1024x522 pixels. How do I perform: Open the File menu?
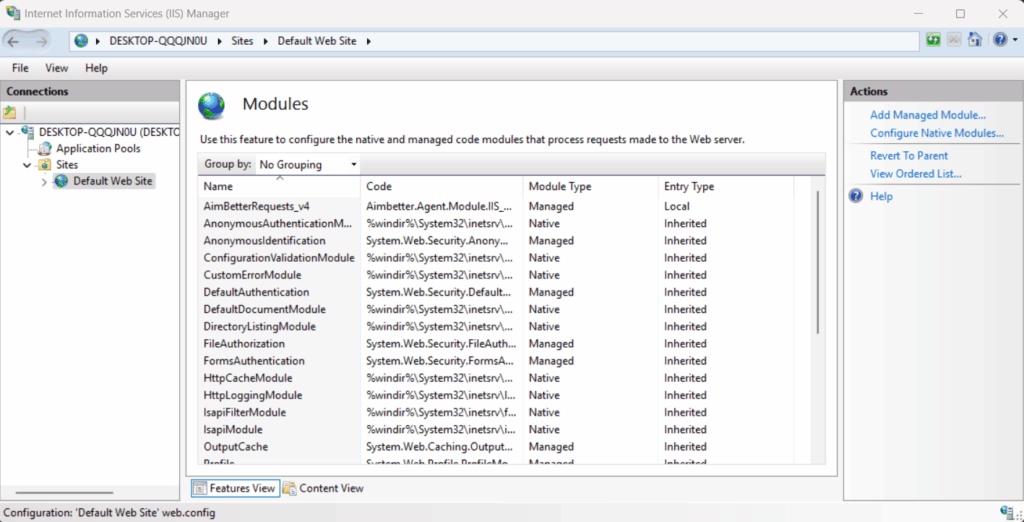coord(20,68)
